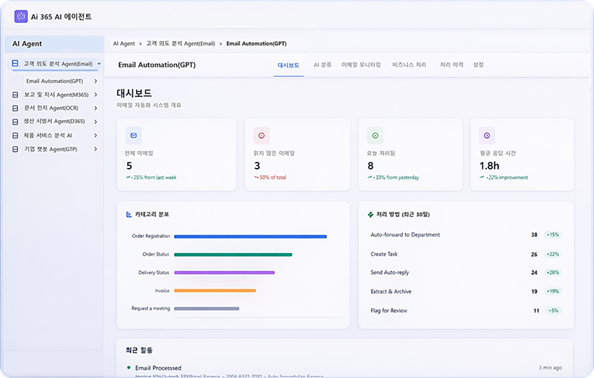
Task: Click green status dot beside Email Processed
Action: [x=129, y=367]
